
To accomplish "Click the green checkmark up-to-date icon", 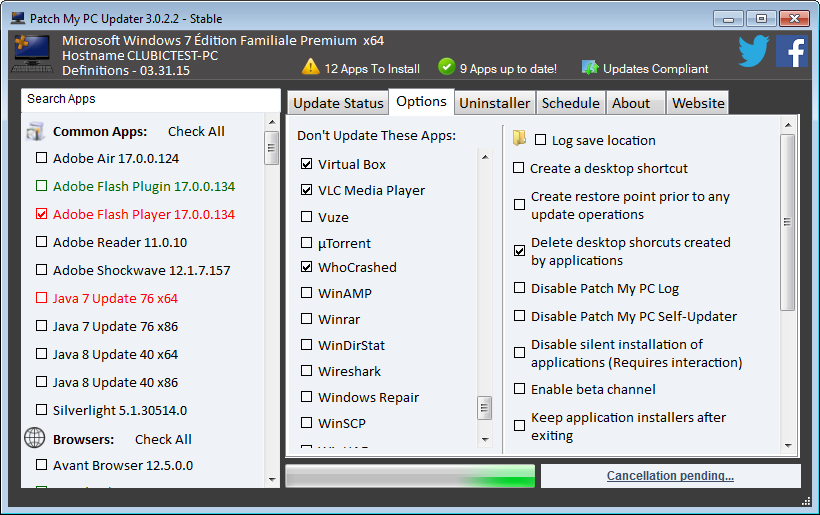I will [x=447, y=66].
